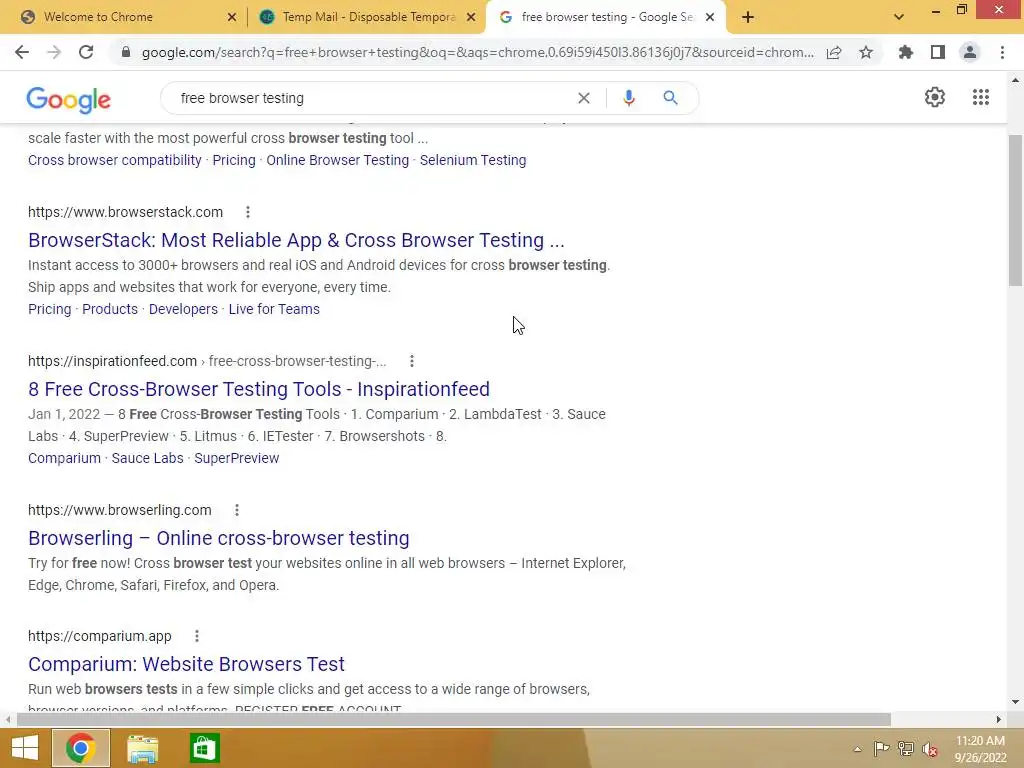Viewport: 1024px width, 768px height.
Task: Bookmark this page with the star
Action: pos(866,52)
